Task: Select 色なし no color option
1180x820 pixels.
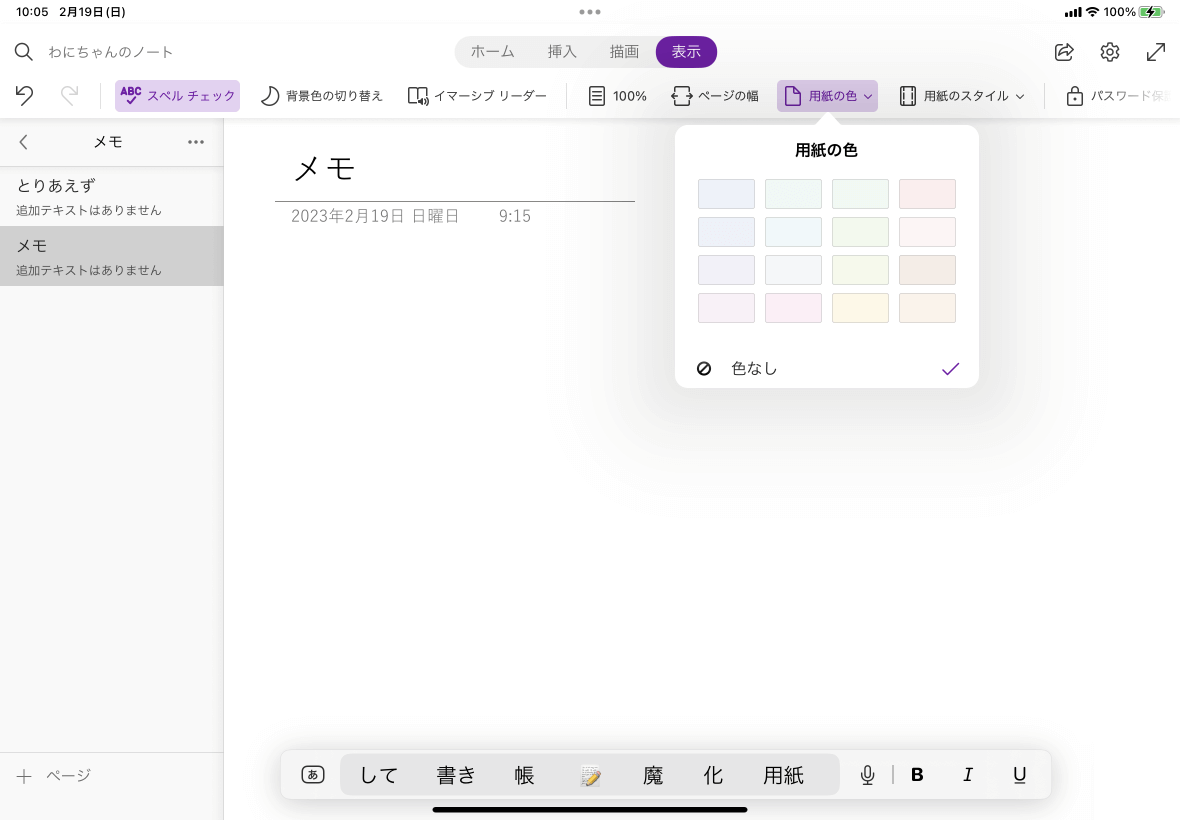Action: coord(827,369)
